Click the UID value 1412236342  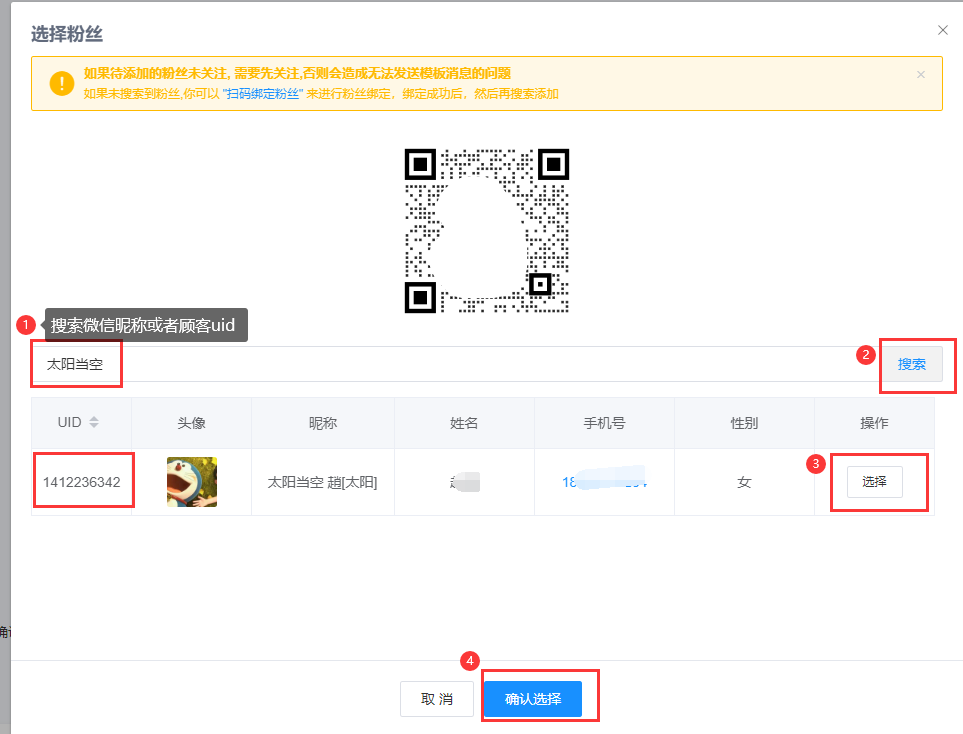(82, 482)
